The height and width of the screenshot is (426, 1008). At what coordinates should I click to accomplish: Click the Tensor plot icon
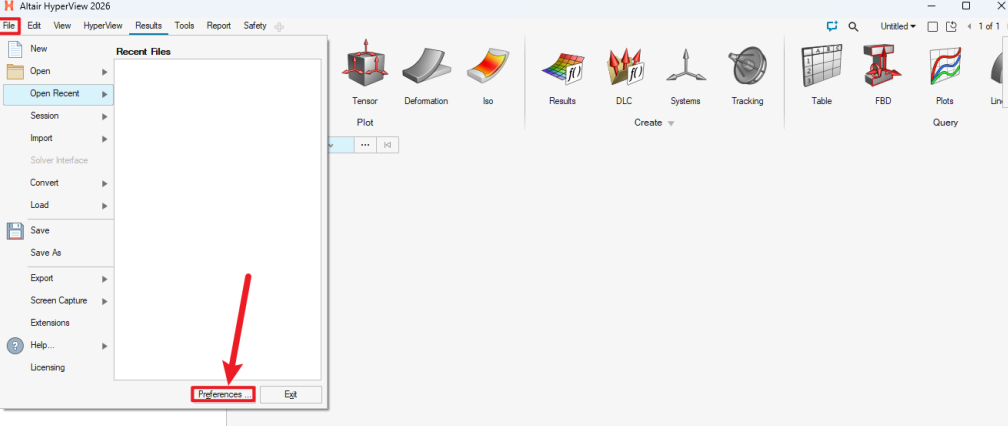click(x=364, y=68)
